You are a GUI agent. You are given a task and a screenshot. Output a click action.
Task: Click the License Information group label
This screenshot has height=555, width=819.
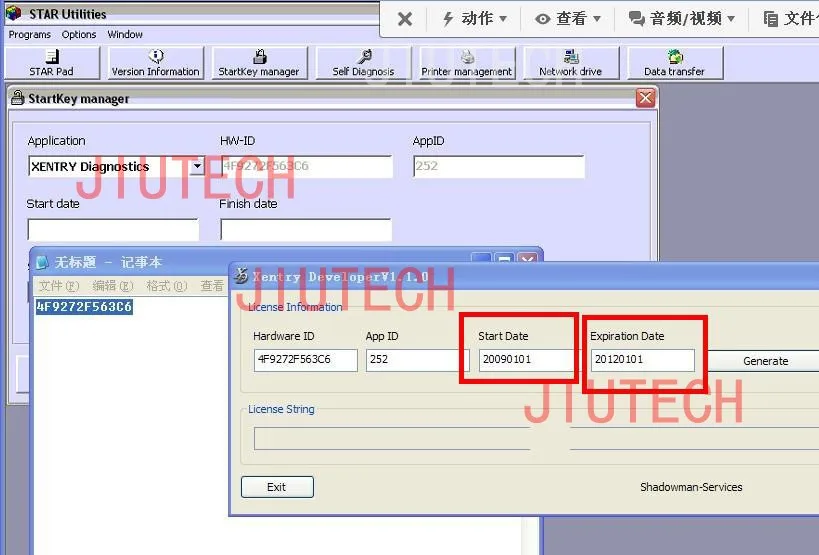click(x=295, y=307)
